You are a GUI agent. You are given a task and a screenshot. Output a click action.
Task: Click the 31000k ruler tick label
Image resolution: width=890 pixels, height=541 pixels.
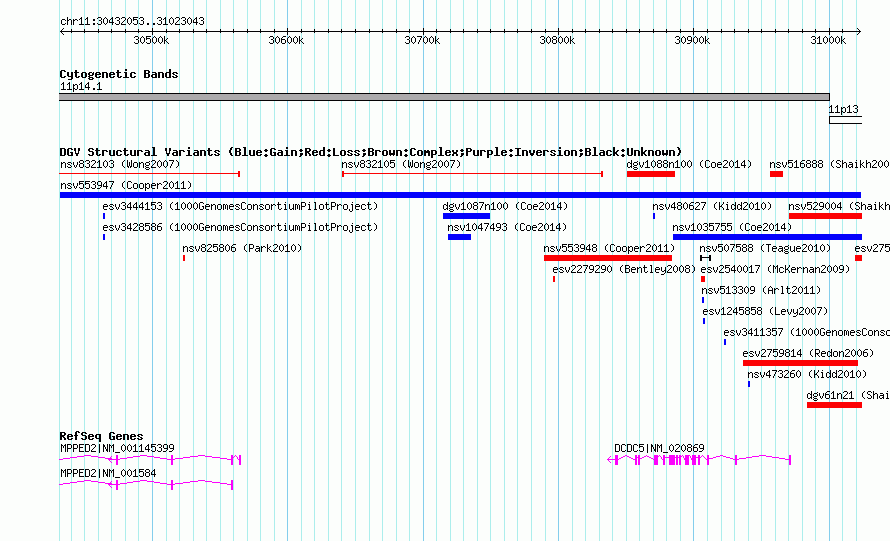pyautogui.click(x=828, y=40)
